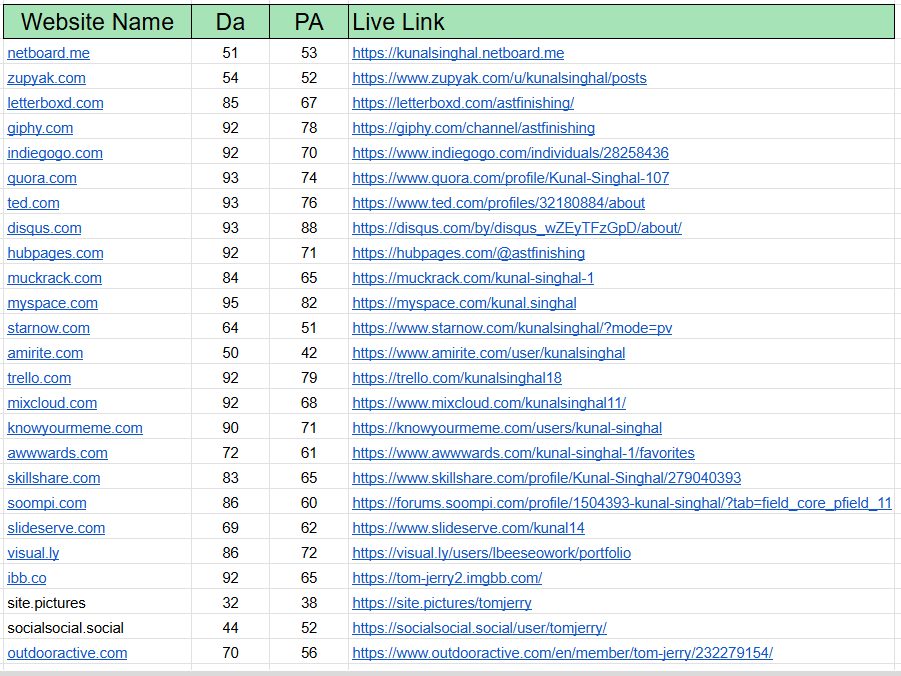The width and height of the screenshot is (901, 676).
Task: Select PA value 42 for amirite.com
Action: tap(309, 353)
